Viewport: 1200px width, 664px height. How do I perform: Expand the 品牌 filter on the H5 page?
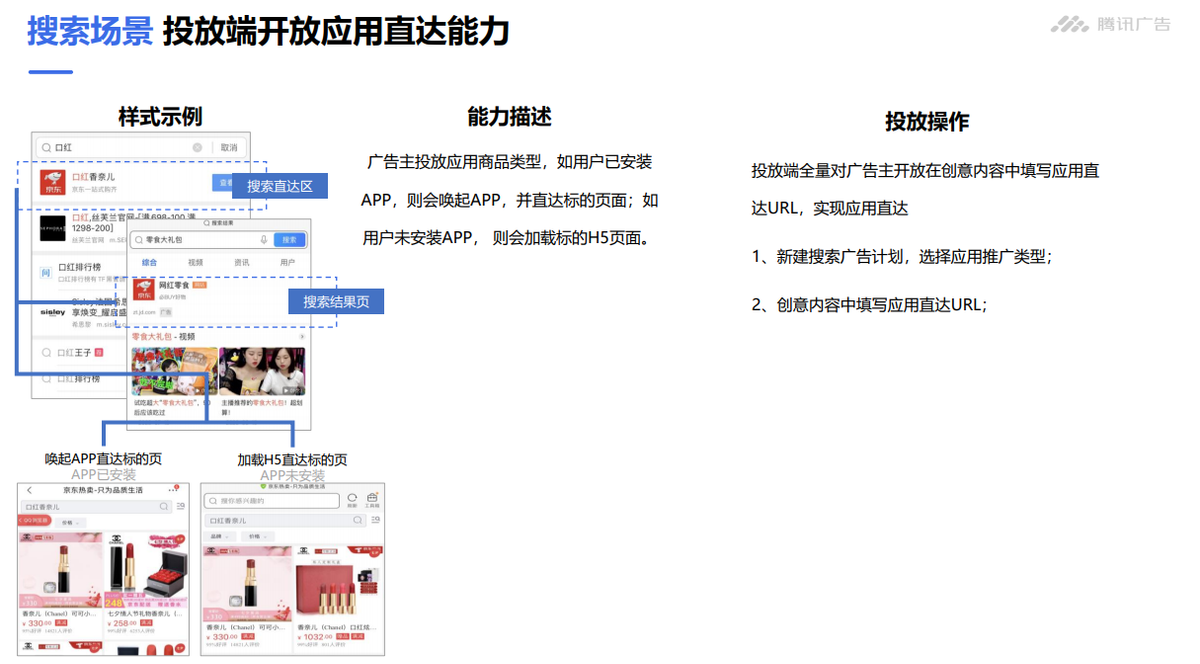220,536
